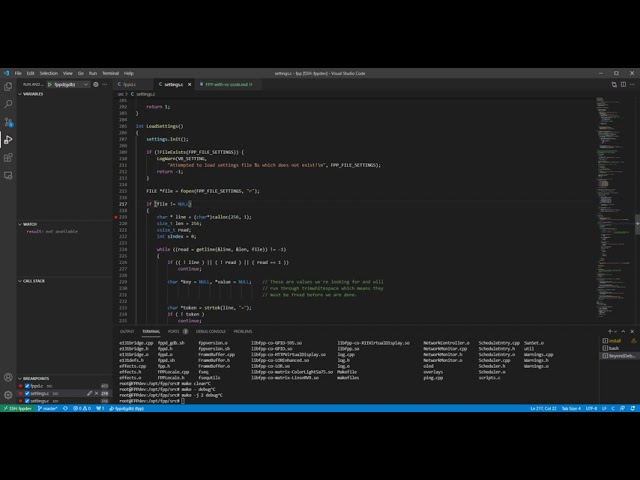Click the C language mode status item

pyautogui.click(x=613, y=408)
